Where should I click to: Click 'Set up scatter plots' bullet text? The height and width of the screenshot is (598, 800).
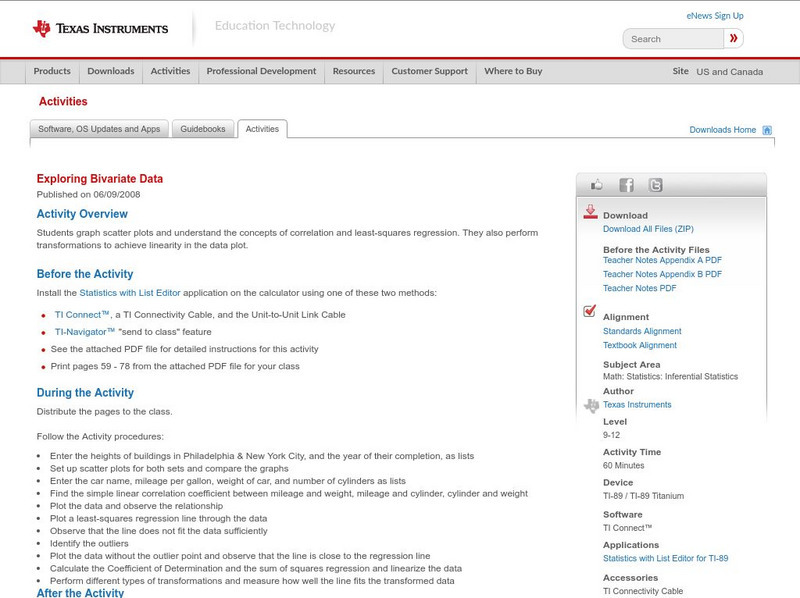coord(169,468)
